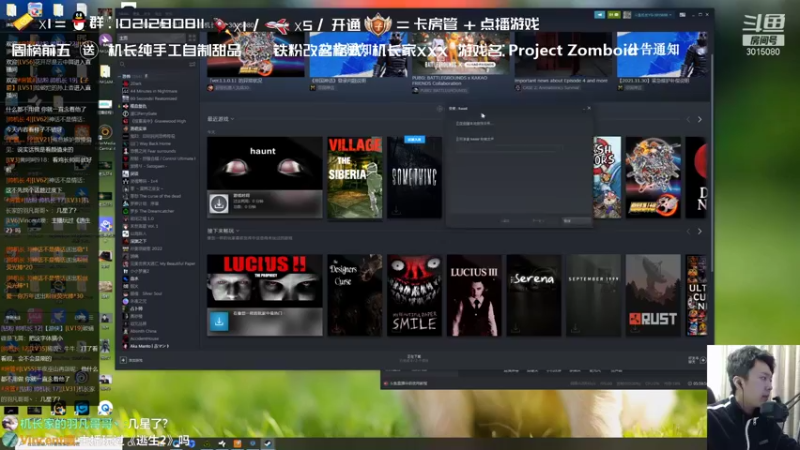Open the My Beautiful Paper Smile cover
The height and width of the screenshot is (450, 800).
[414, 295]
